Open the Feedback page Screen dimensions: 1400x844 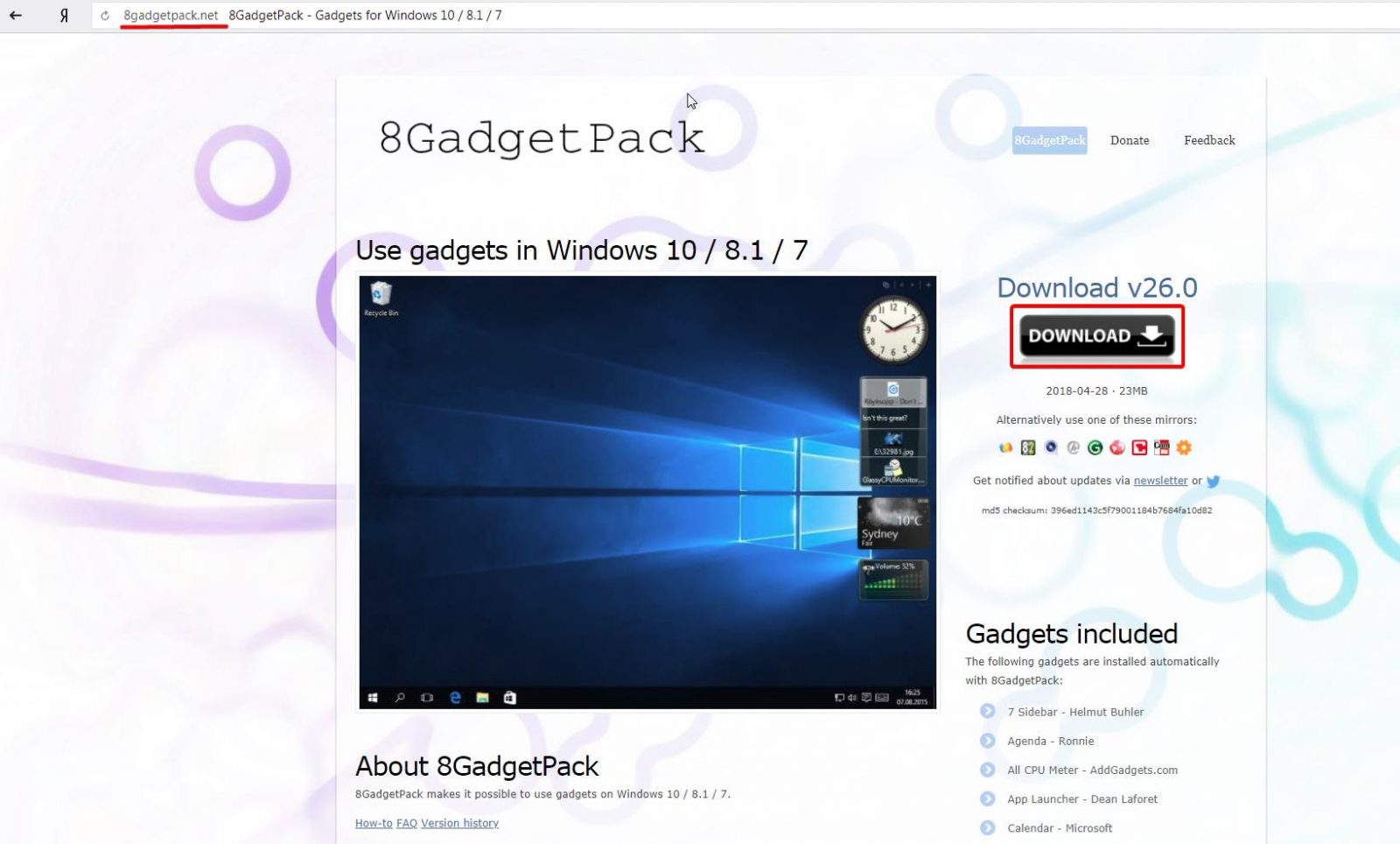[1209, 140]
